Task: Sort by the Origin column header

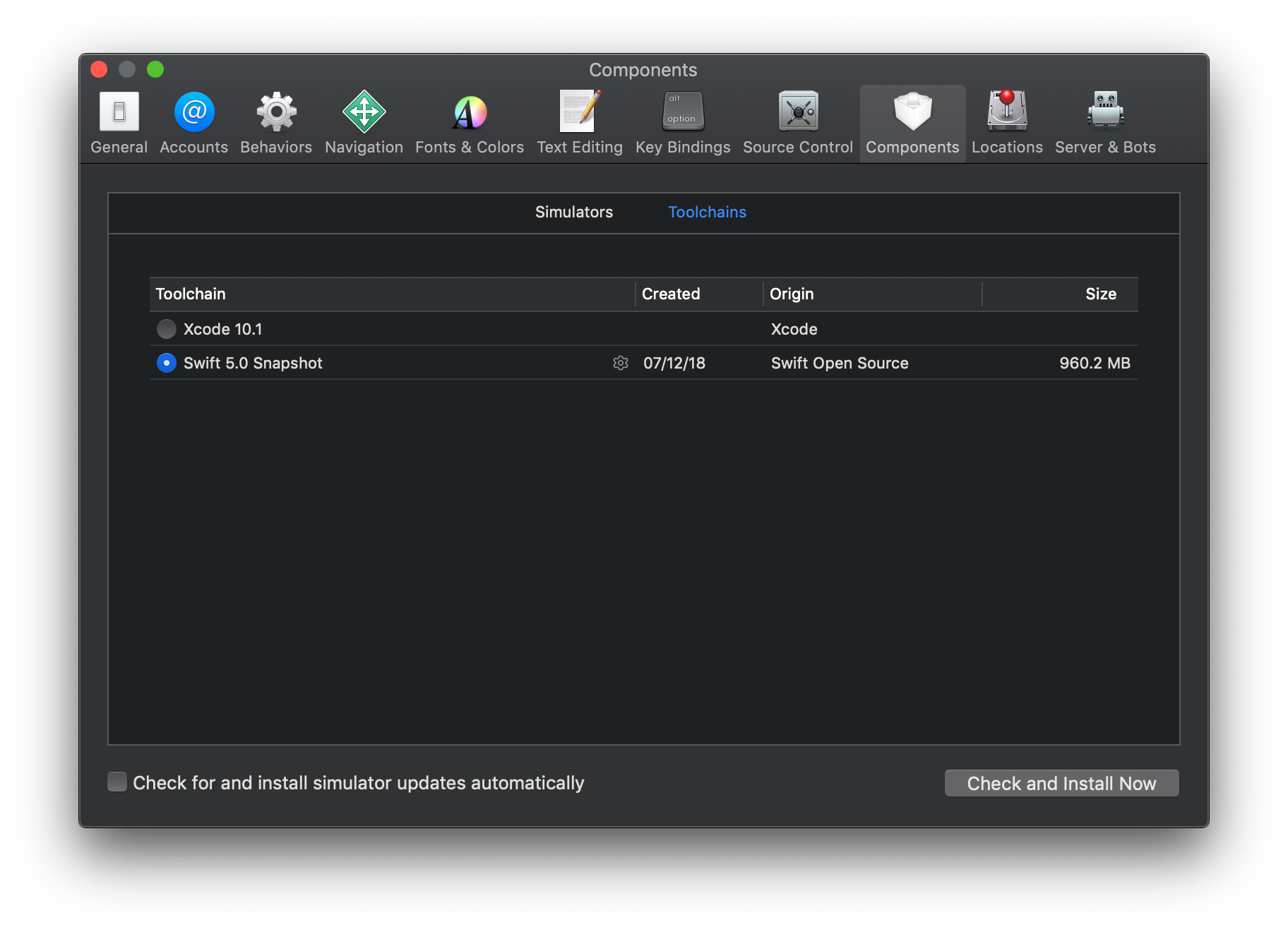Action: coord(872,294)
